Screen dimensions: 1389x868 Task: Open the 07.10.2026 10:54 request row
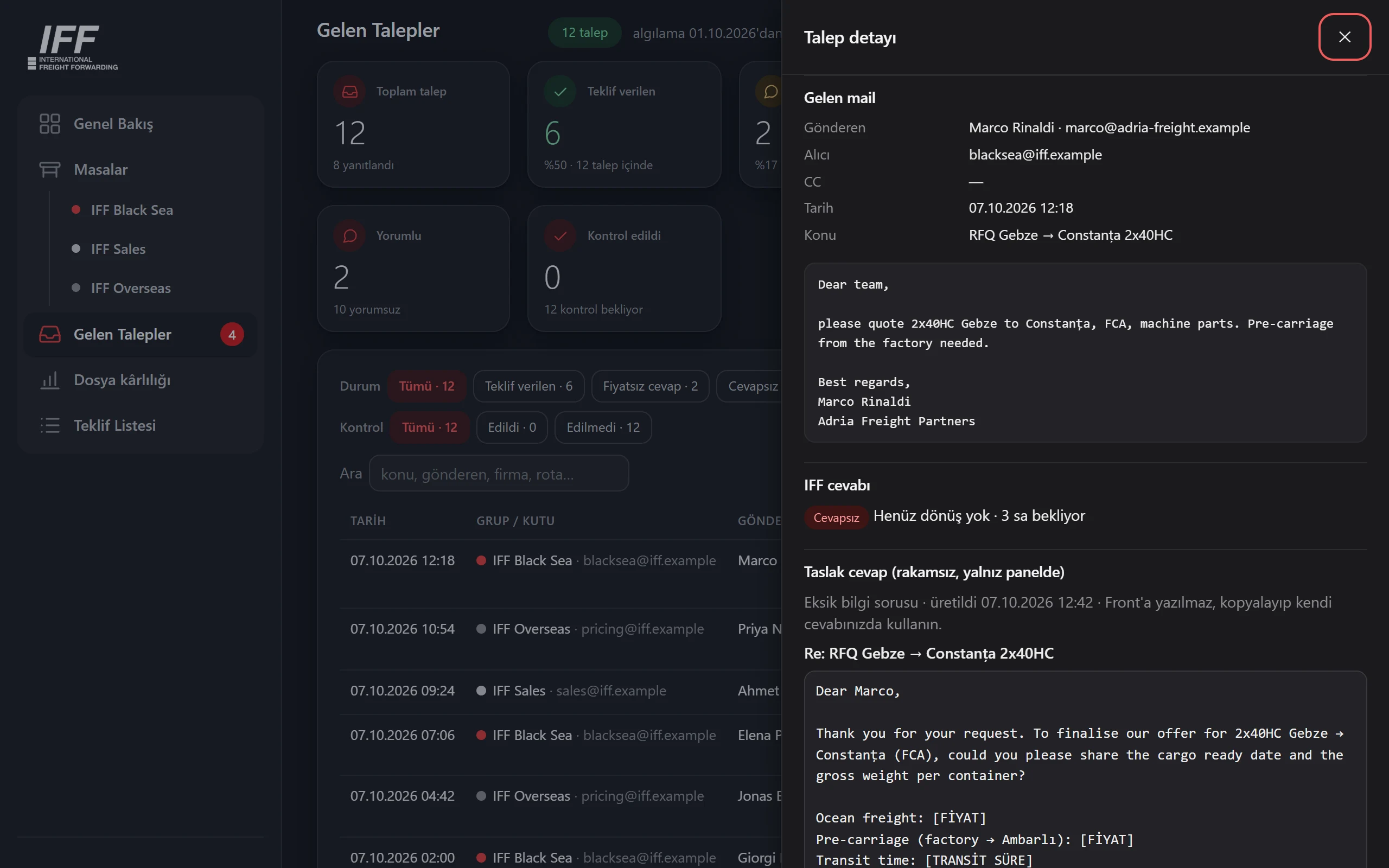[560, 639]
